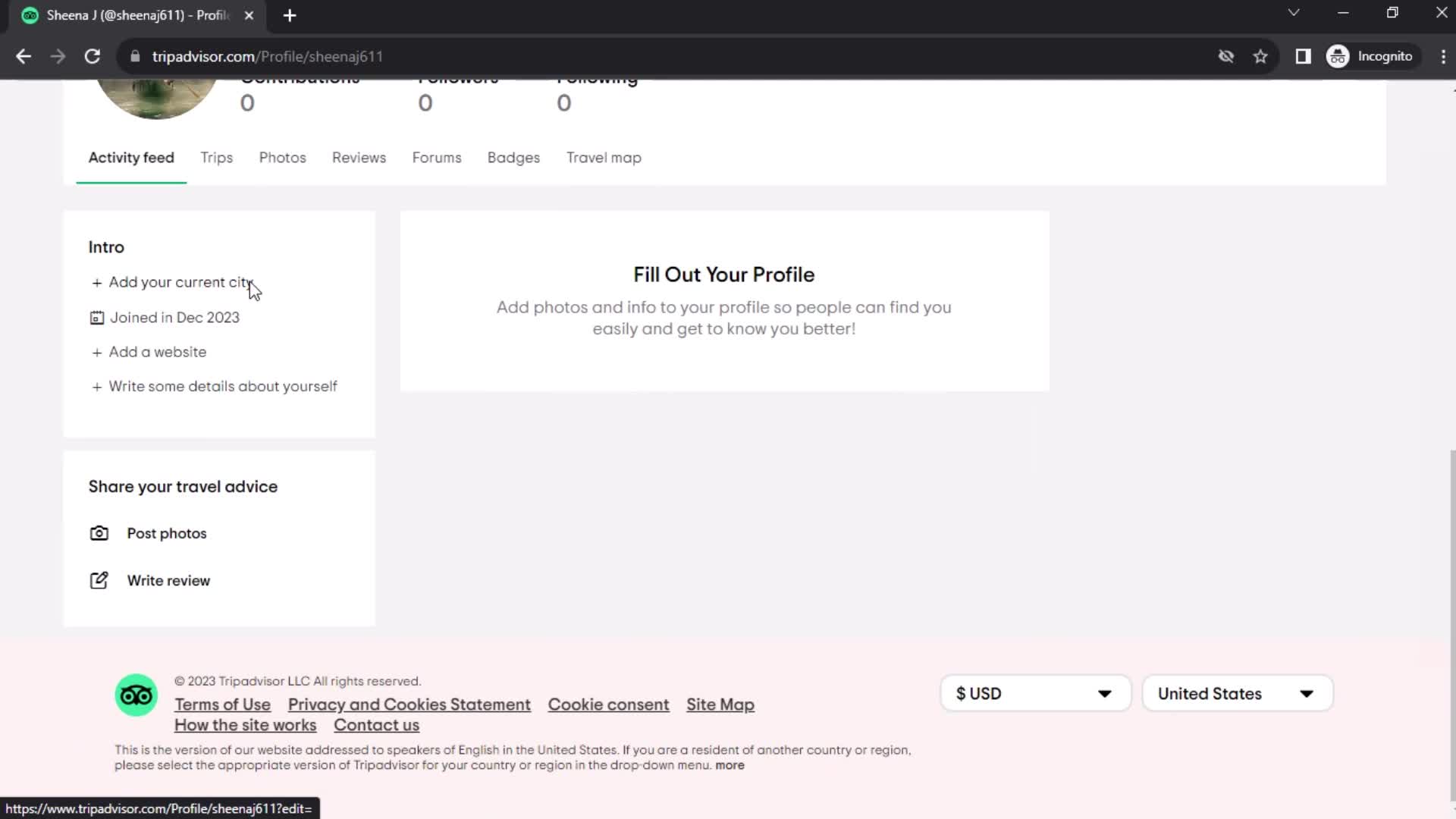Select the USD currency dropdown
The image size is (1456, 819).
coord(1035,694)
